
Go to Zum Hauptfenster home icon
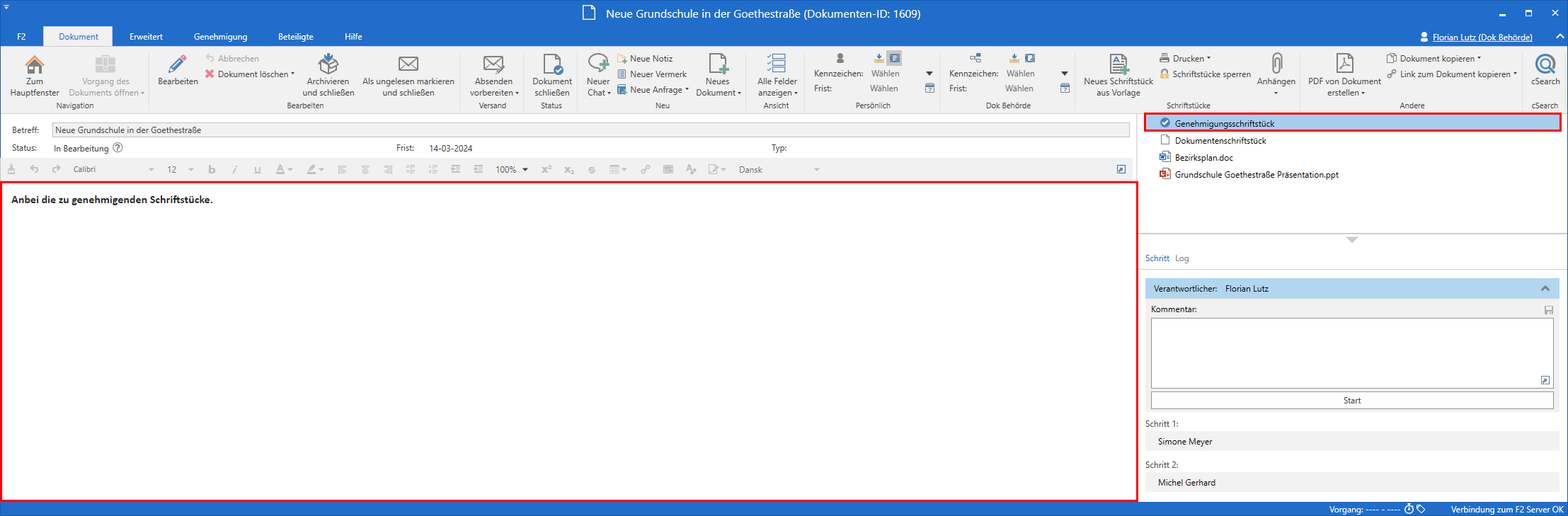click(x=35, y=64)
